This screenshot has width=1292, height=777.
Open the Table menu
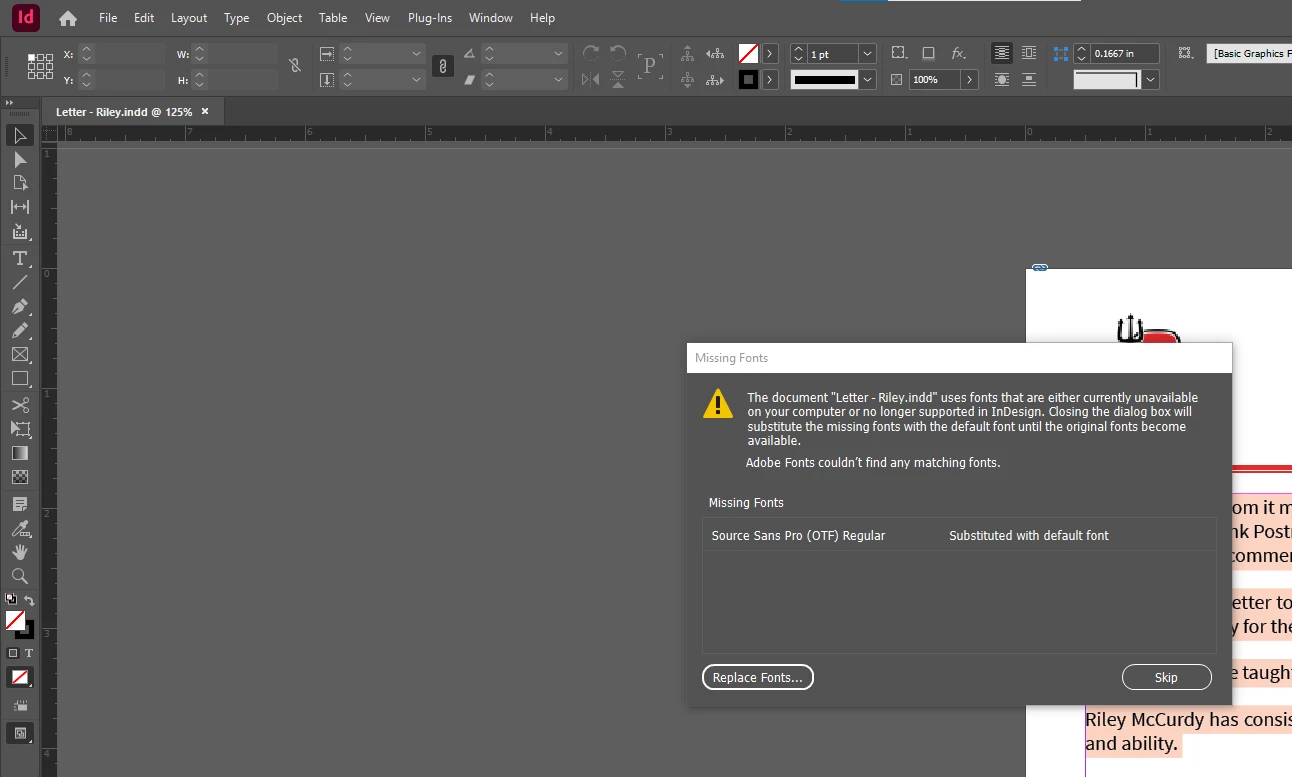click(333, 18)
